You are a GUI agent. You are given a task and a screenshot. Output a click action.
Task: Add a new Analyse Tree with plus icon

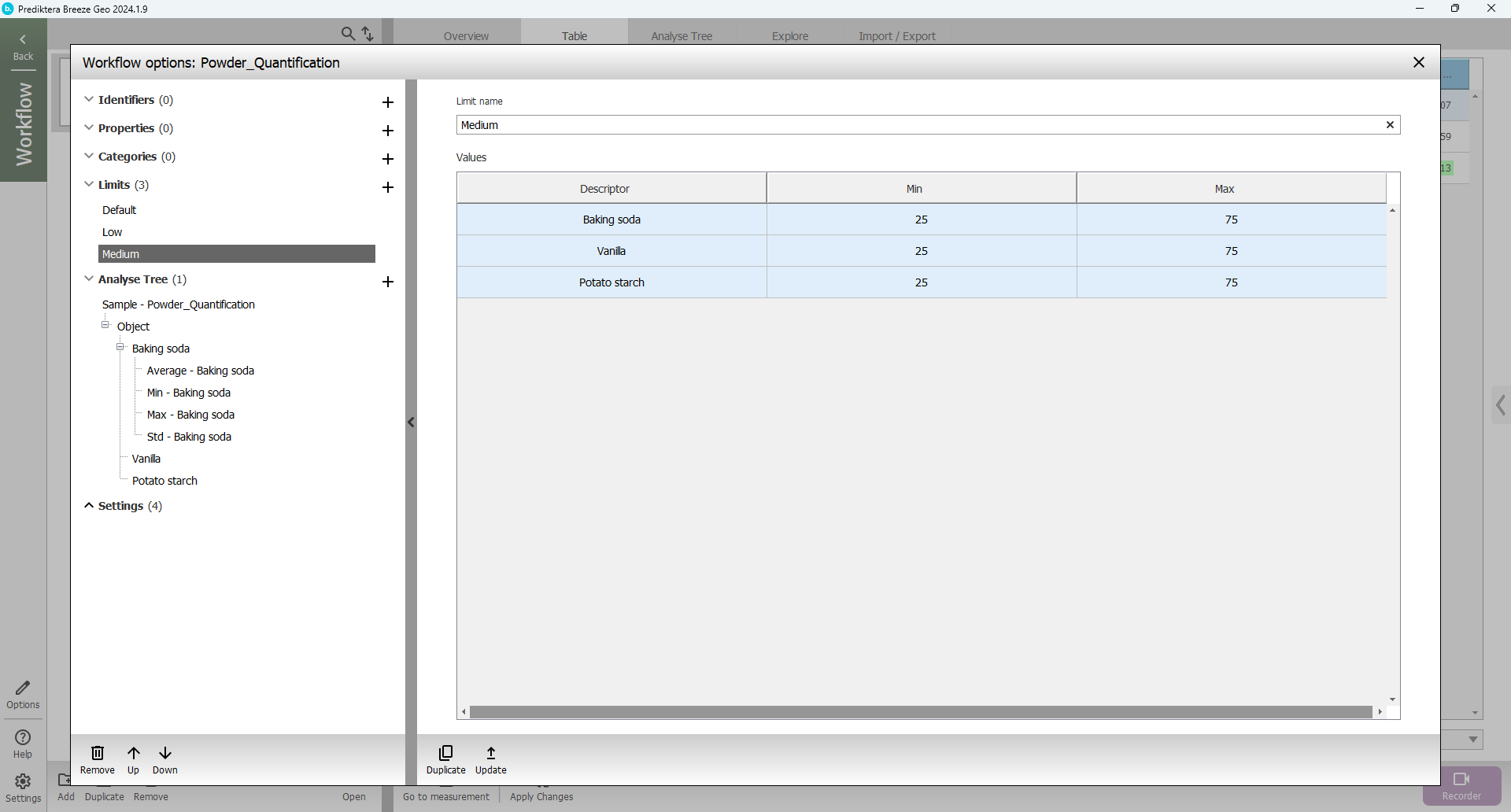click(388, 282)
